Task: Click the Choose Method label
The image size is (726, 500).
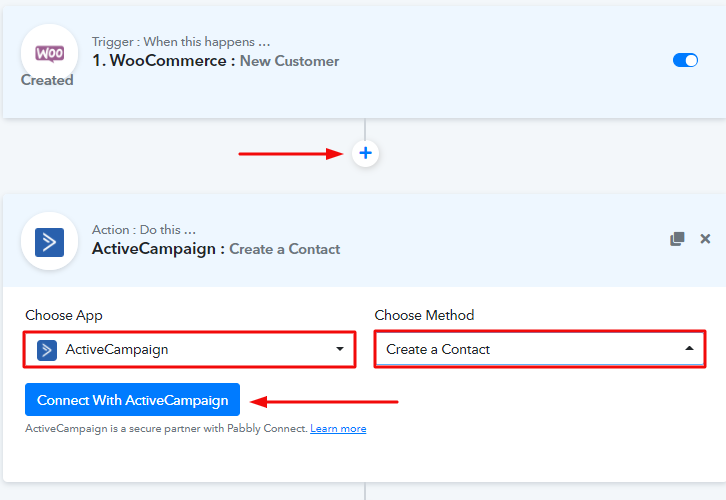Action: (424, 315)
